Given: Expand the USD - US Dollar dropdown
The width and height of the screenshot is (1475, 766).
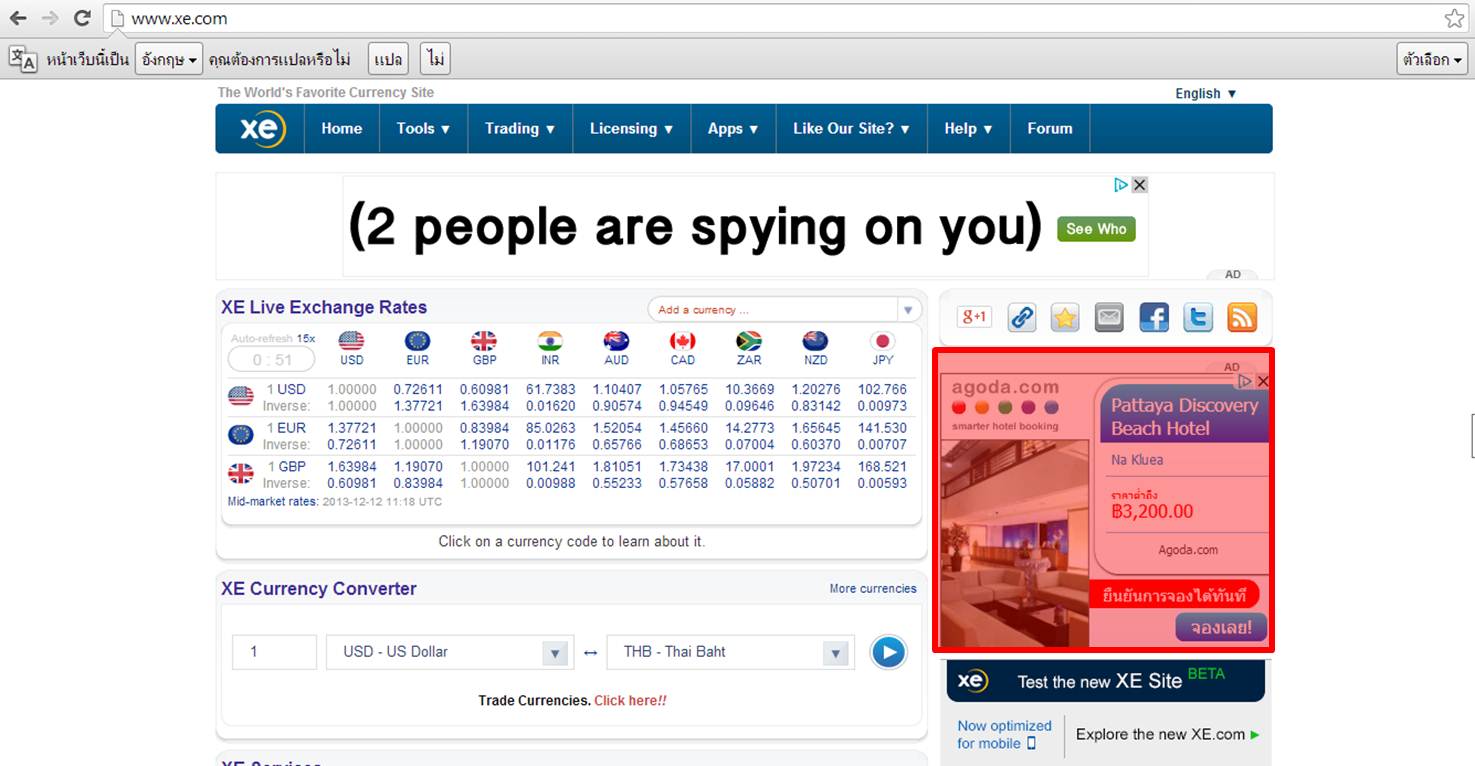Looking at the screenshot, I should pyautogui.click(x=555, y=653).
